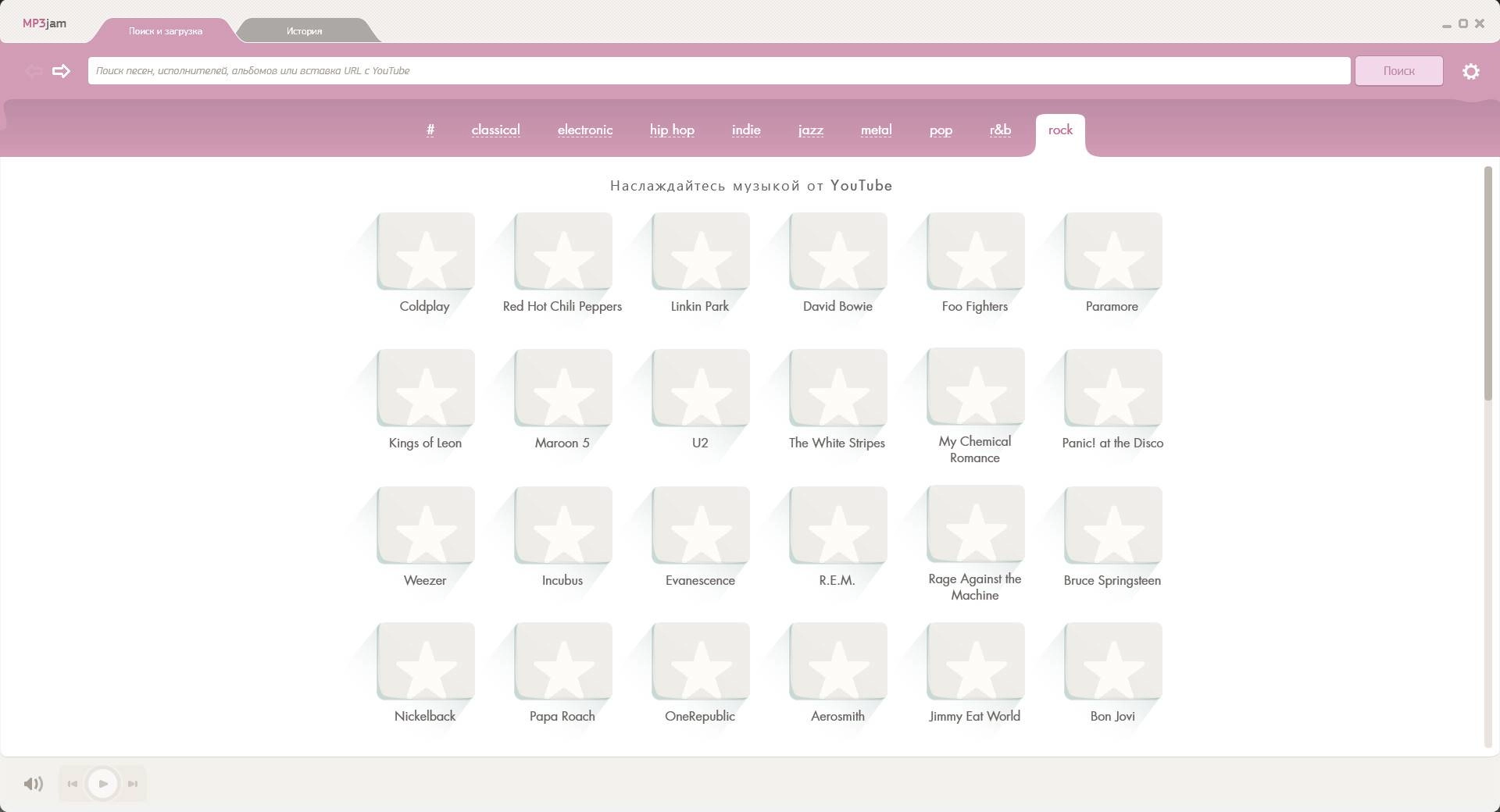
Task: Switch to the История tab
Action: pos(305,31)
